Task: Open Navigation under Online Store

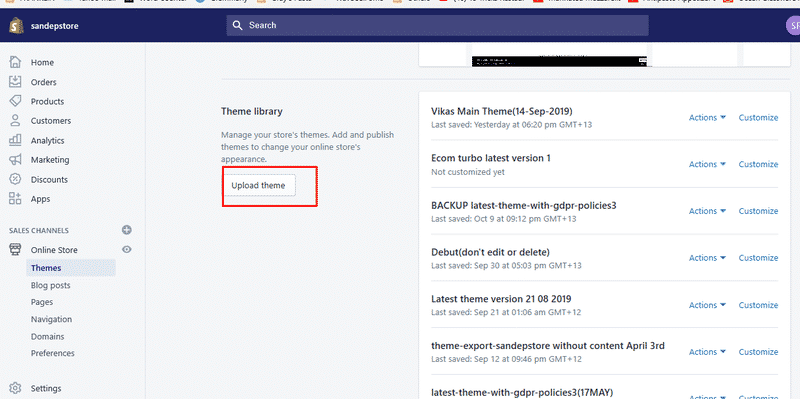Action: [51, 319]
